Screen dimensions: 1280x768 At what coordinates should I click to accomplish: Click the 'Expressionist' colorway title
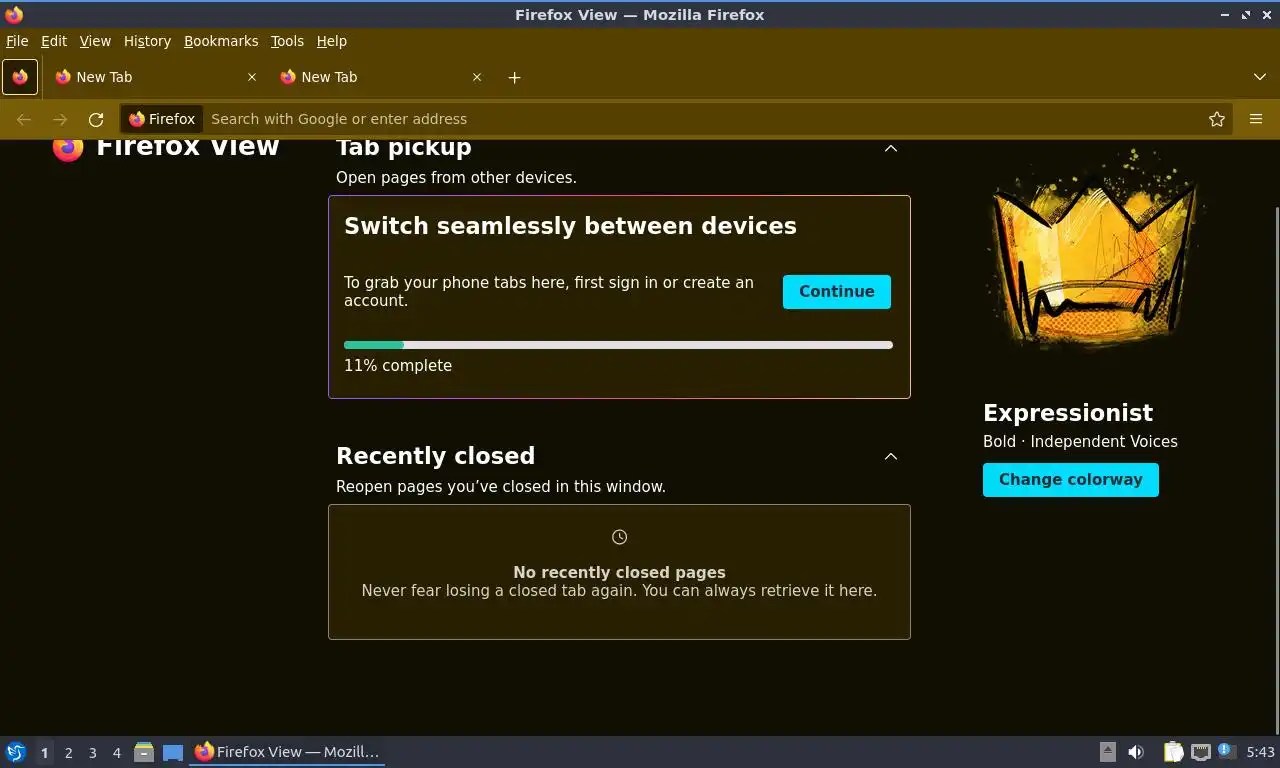click(x=1068, y=413)
